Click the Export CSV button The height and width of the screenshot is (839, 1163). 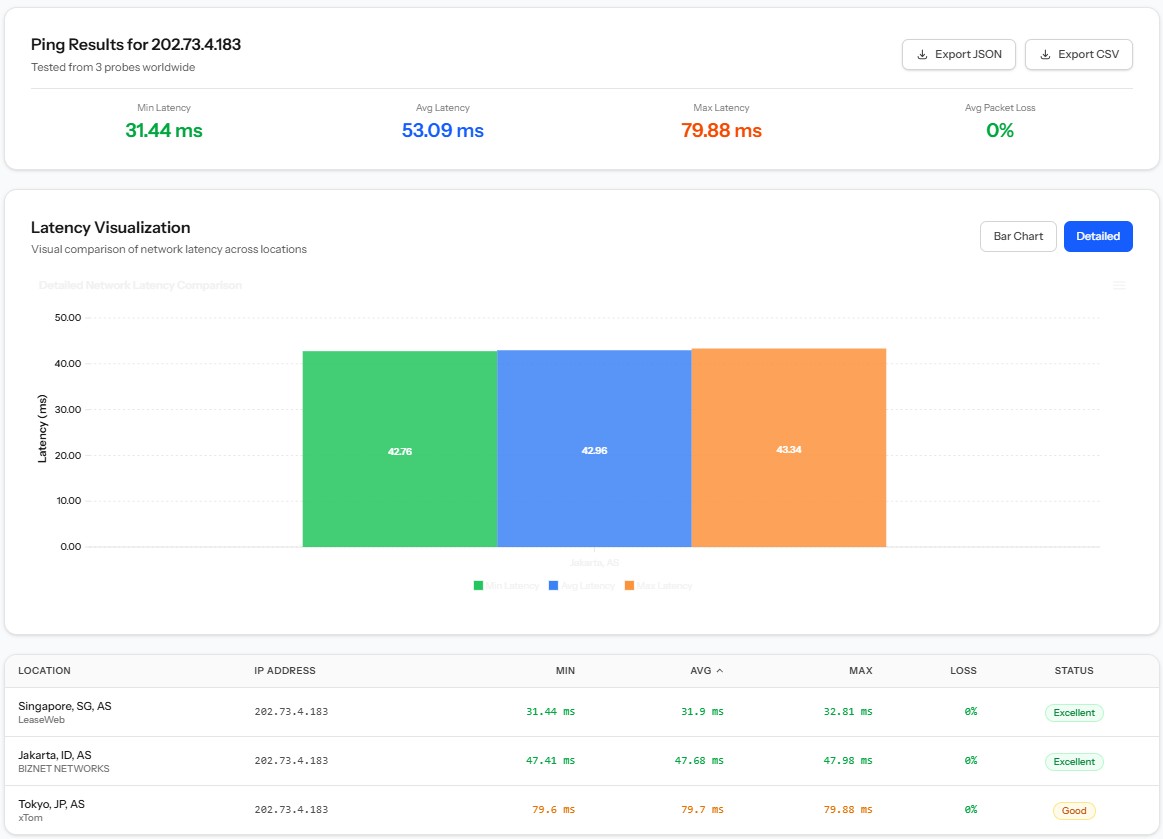tap(1078, 55)
